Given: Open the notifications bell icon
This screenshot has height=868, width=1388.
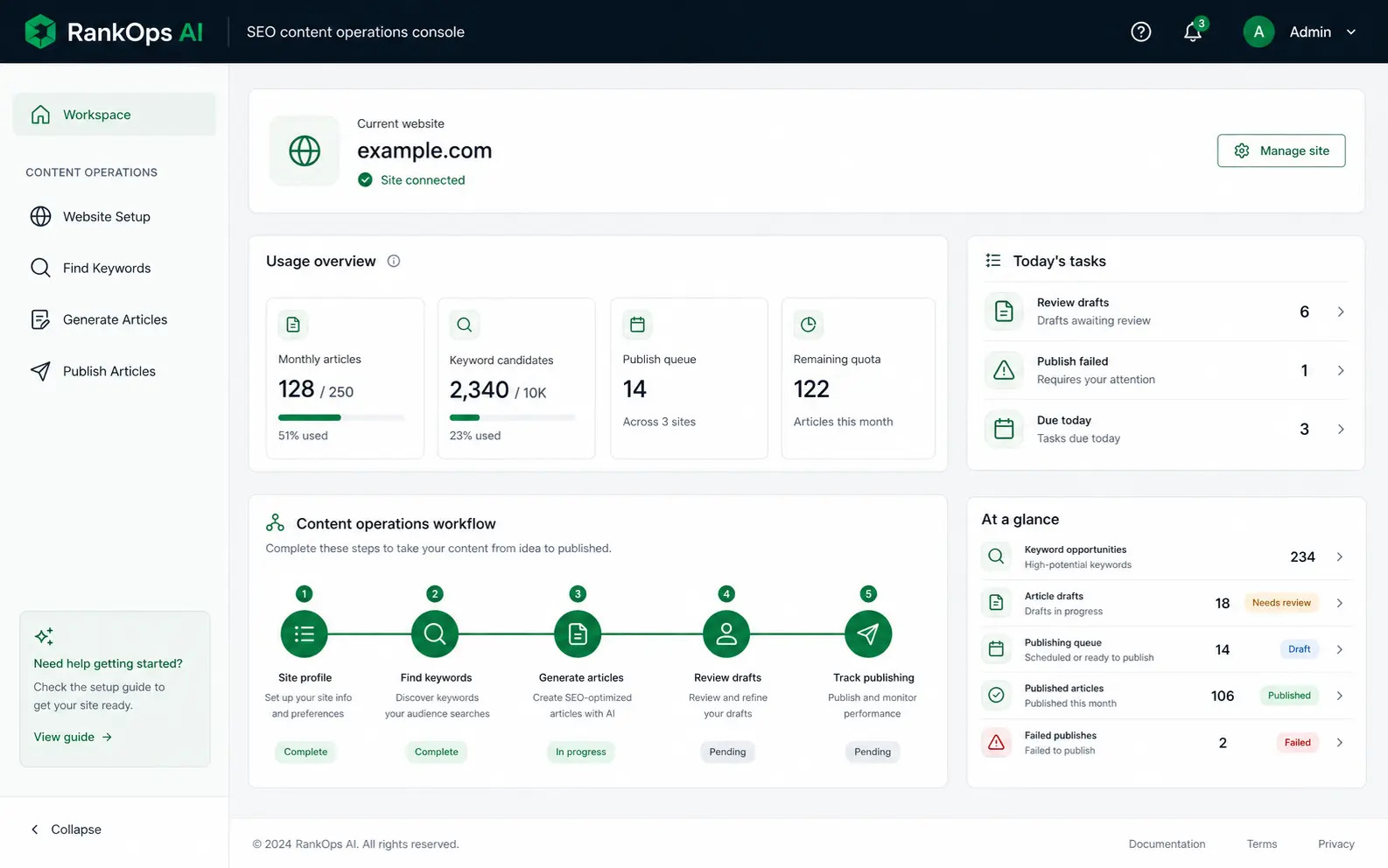Looking at the screenshot, I should point(1193,31).
